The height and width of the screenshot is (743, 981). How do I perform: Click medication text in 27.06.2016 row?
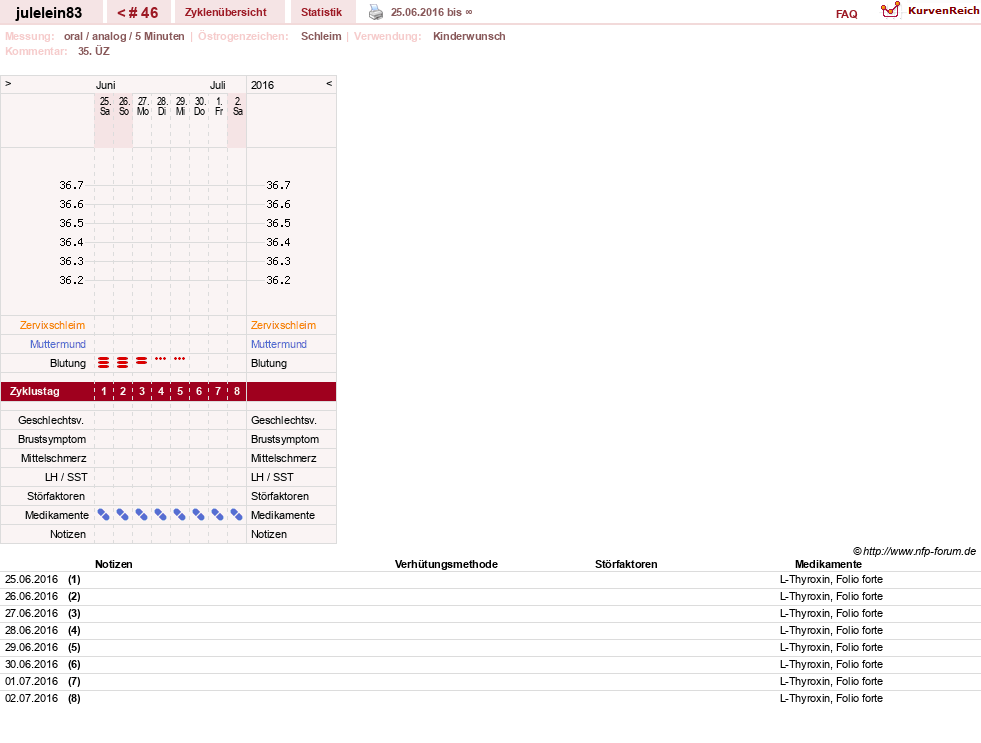pos(831,614)
